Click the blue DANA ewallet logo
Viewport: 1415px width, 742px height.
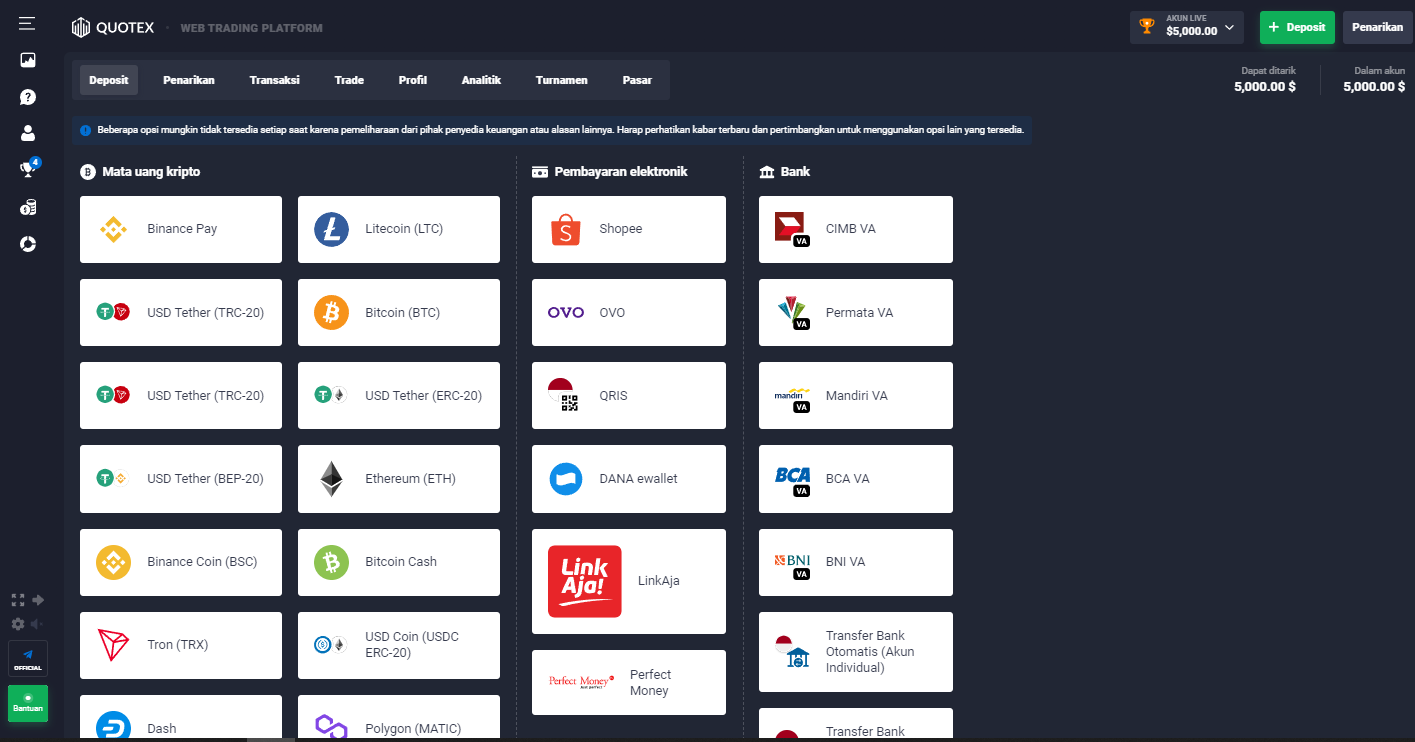[x=566, y=479]
